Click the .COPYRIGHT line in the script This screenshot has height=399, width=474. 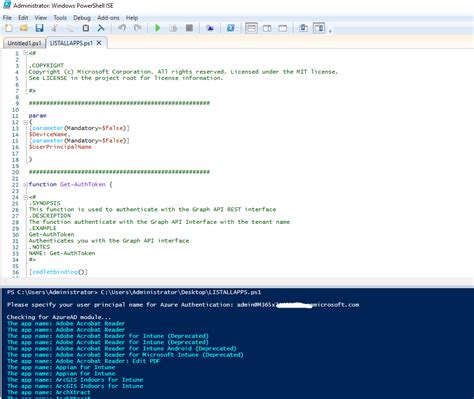(x=46, y=65)
